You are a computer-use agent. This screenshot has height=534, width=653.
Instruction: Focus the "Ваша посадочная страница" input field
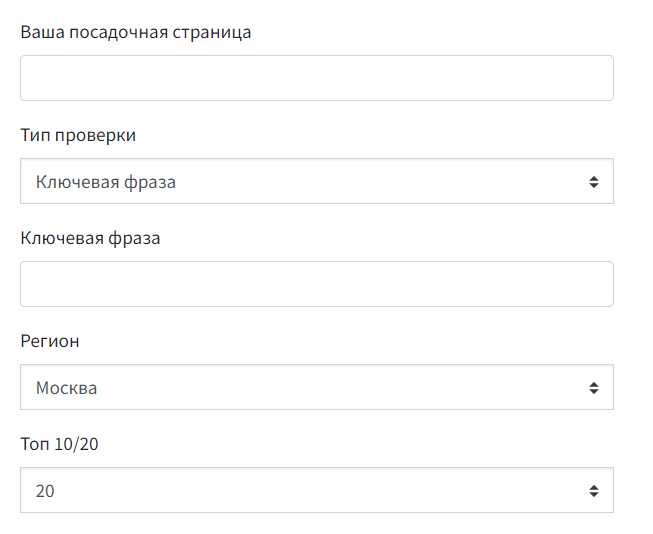(316, 78)
